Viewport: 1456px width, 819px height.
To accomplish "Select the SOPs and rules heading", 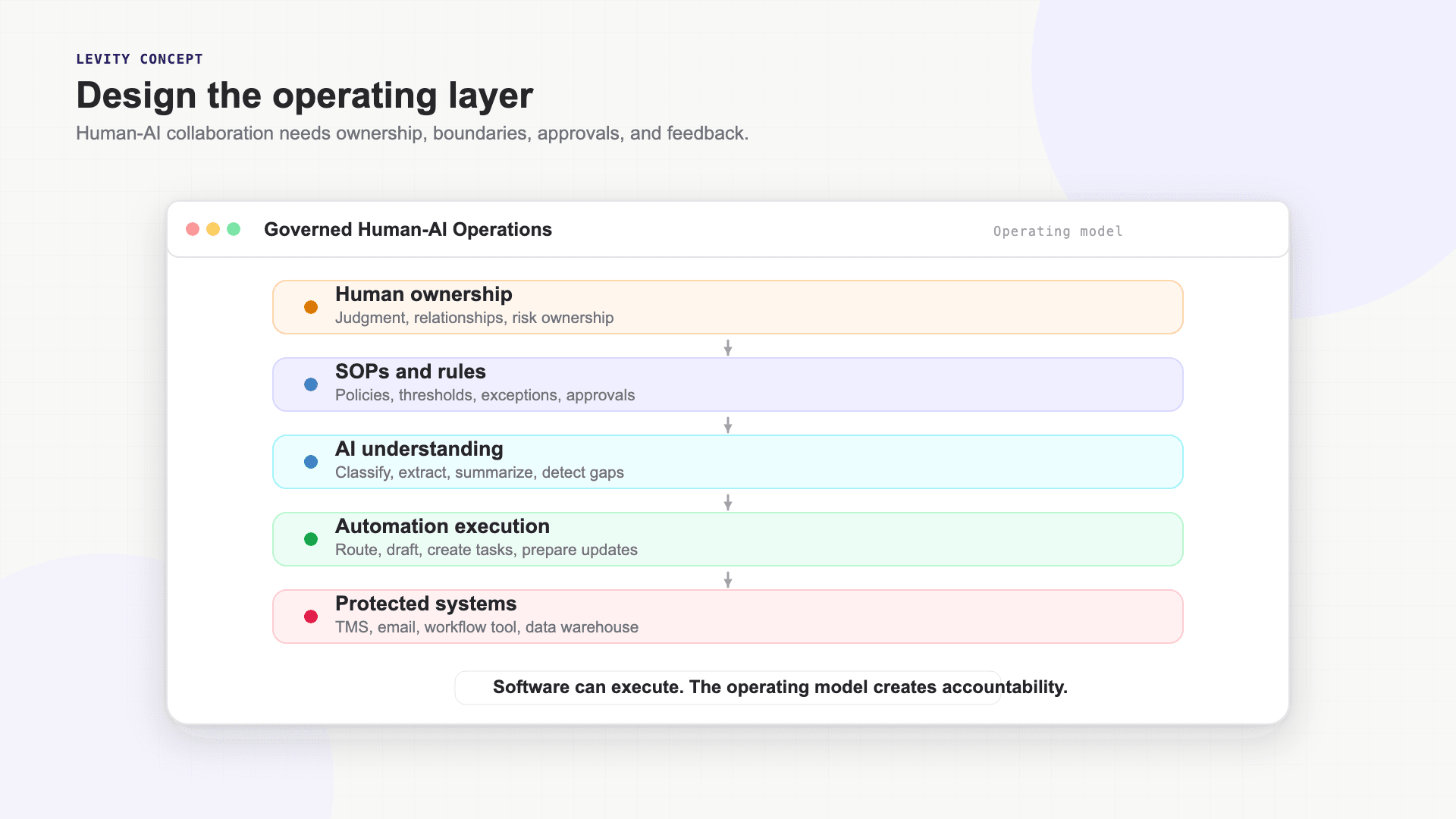I will coord(410,372).
